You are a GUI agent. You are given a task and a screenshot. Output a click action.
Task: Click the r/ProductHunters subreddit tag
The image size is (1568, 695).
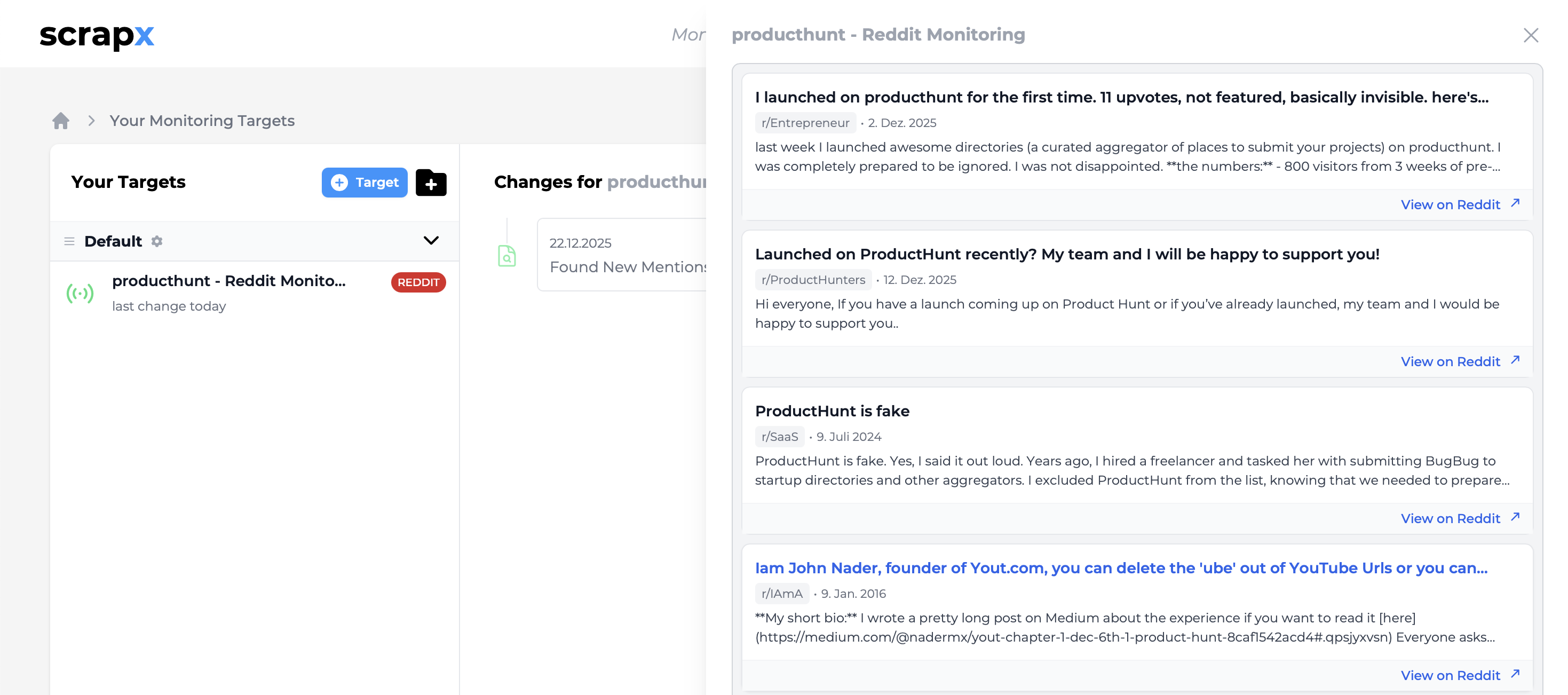(x=813, y=279)
